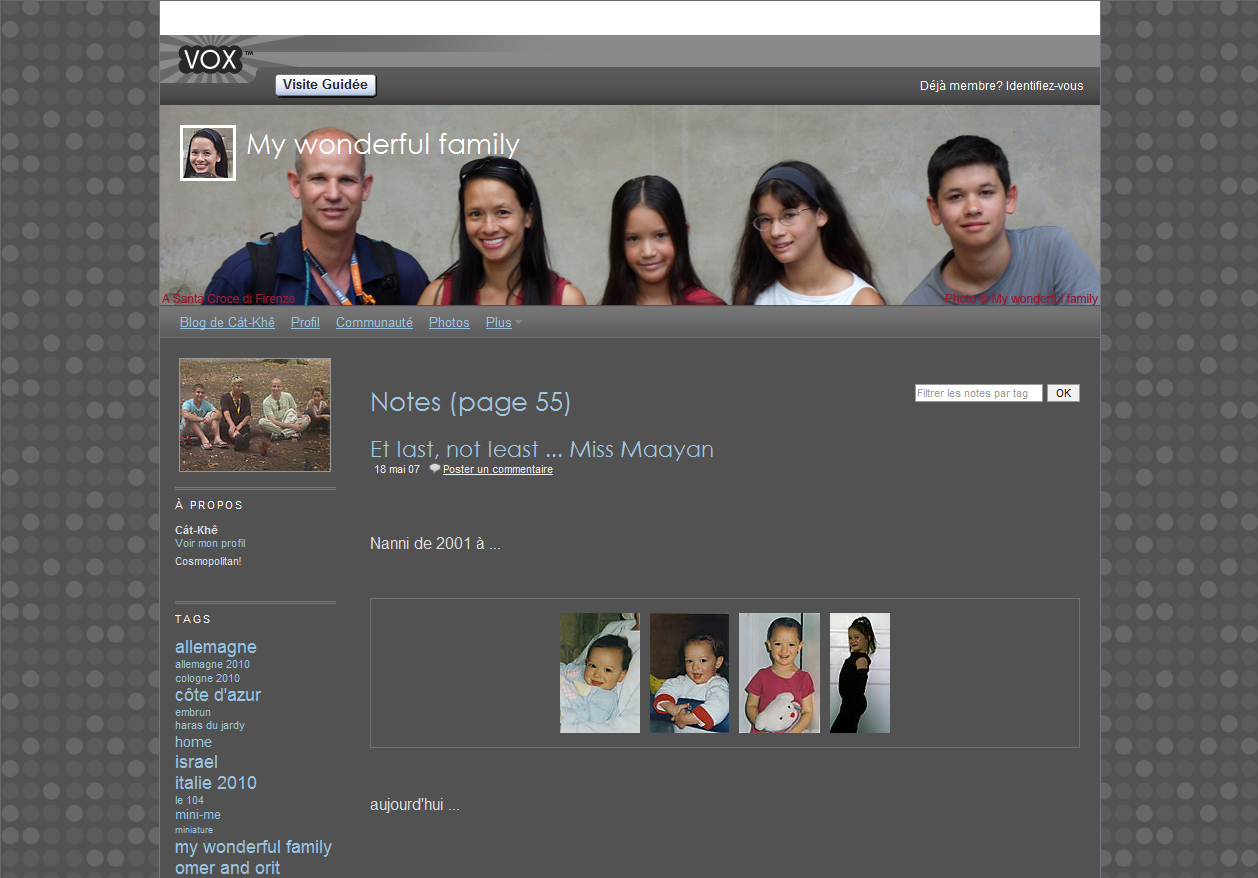Click the comment bubble icon
Viewport: 1258px width, 878px height.
(434, 469)
